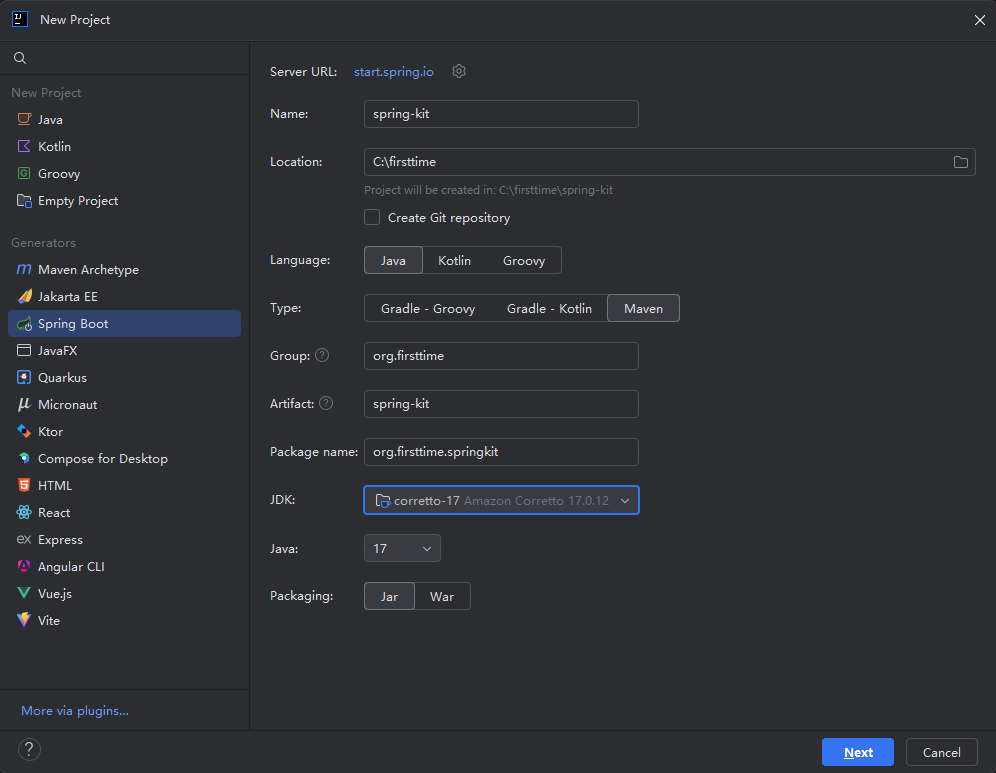Viewport: 996px width, 773px height.
Task: Click the JavaFX window icon
Action: click(24, 351)
